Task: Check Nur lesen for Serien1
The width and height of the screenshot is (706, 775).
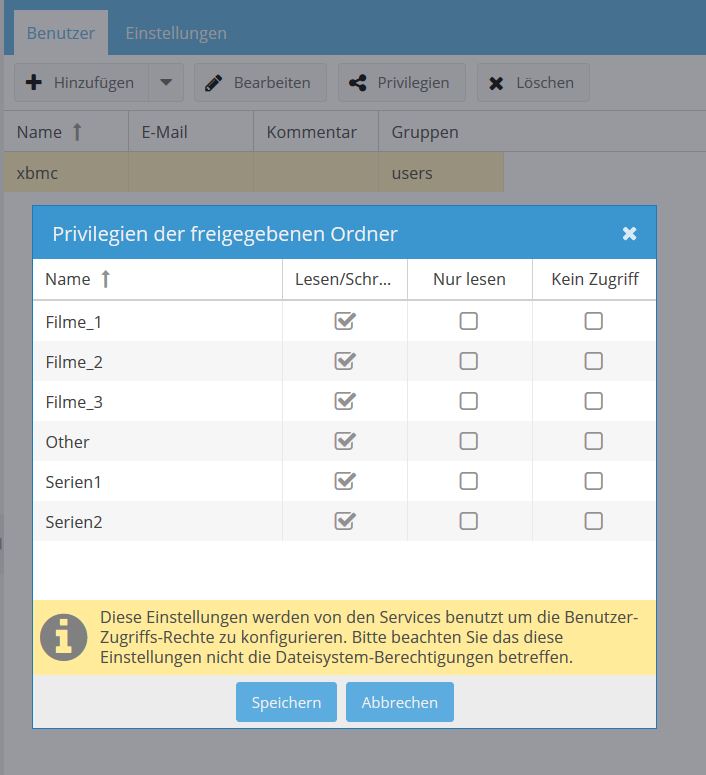Action: (x=469, y=481)
